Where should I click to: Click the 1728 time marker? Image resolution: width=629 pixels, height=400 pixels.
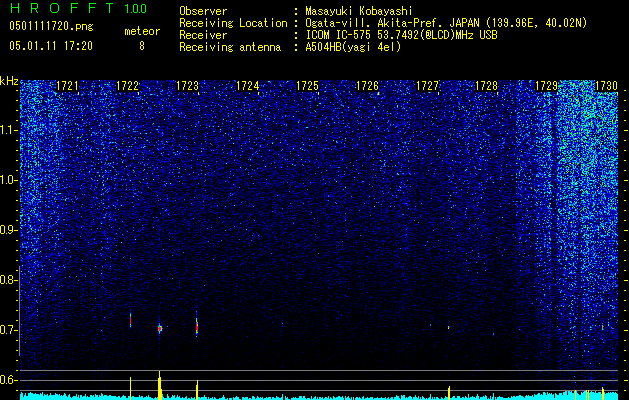[x=487, y=86]
